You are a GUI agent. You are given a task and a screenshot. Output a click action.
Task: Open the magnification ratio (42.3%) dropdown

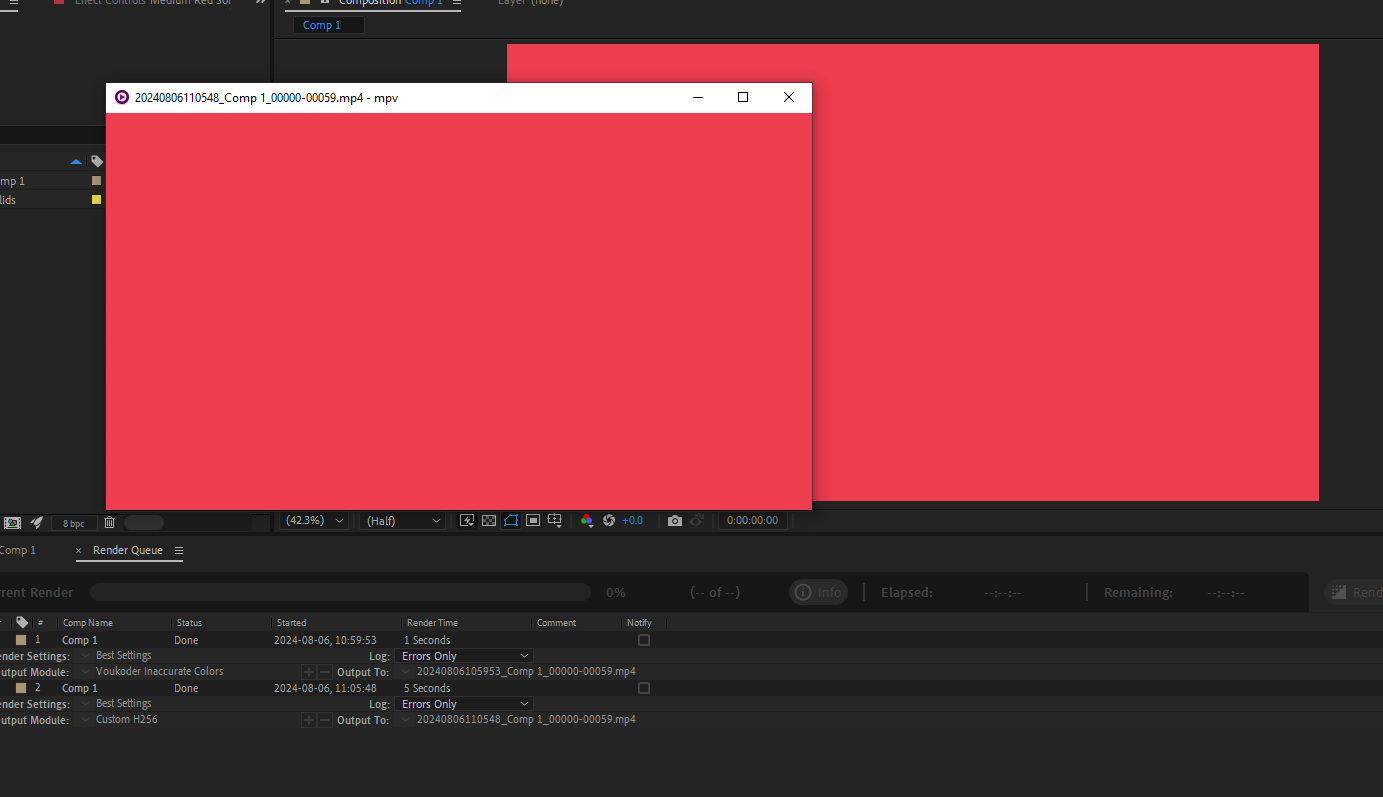[315, 521]
